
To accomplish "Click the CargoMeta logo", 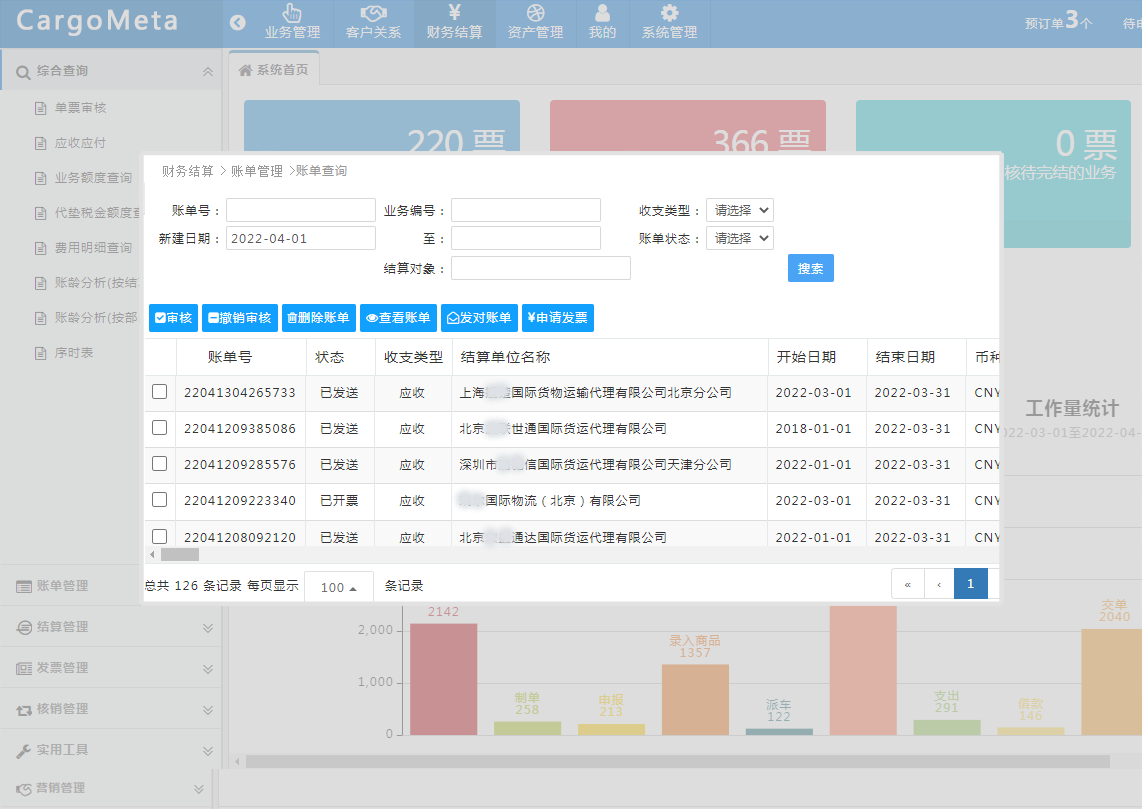I will [x=97, y=20].
